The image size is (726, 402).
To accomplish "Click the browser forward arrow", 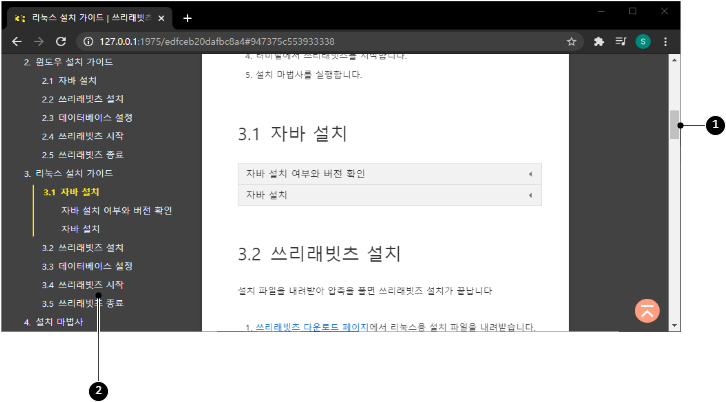I will (39, 42).
